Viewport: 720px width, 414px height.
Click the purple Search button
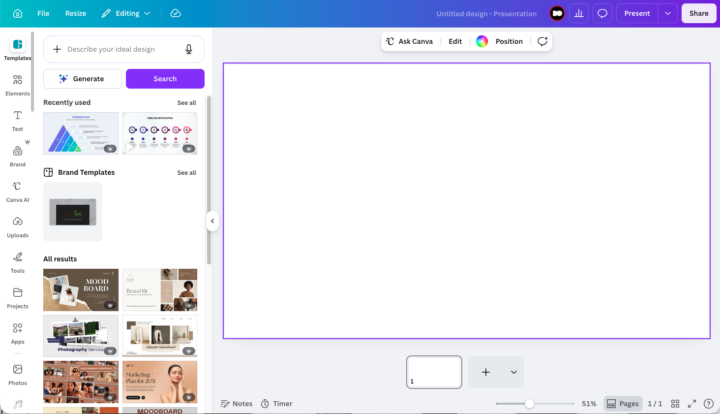pos(165,78)
